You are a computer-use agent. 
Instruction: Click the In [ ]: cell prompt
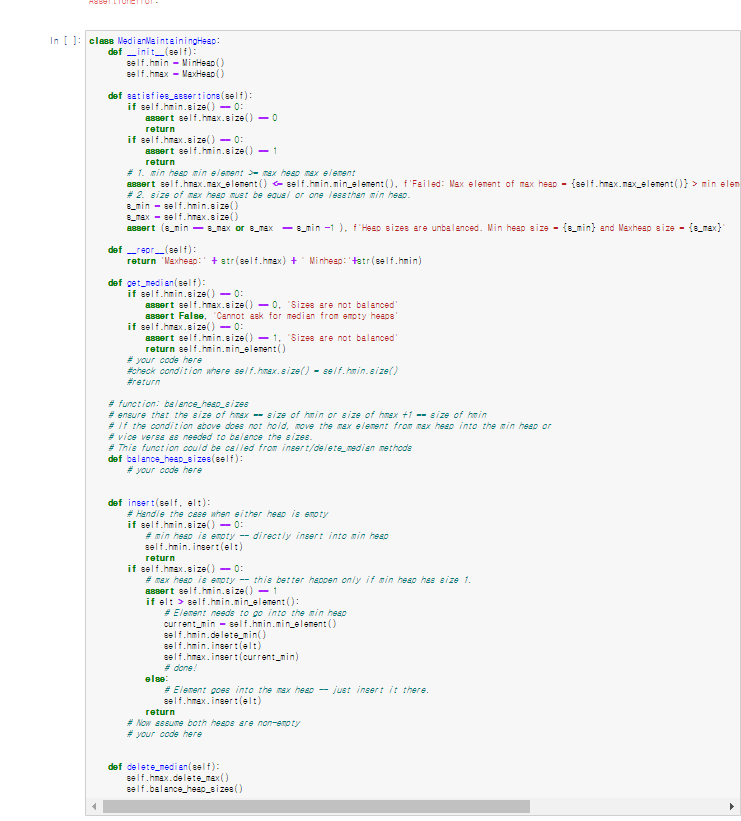coord(65,41)
